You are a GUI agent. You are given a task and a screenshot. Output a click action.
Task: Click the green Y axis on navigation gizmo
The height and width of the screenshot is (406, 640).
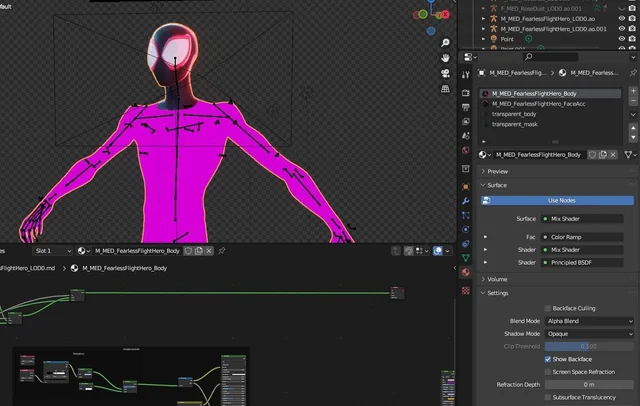423,14
